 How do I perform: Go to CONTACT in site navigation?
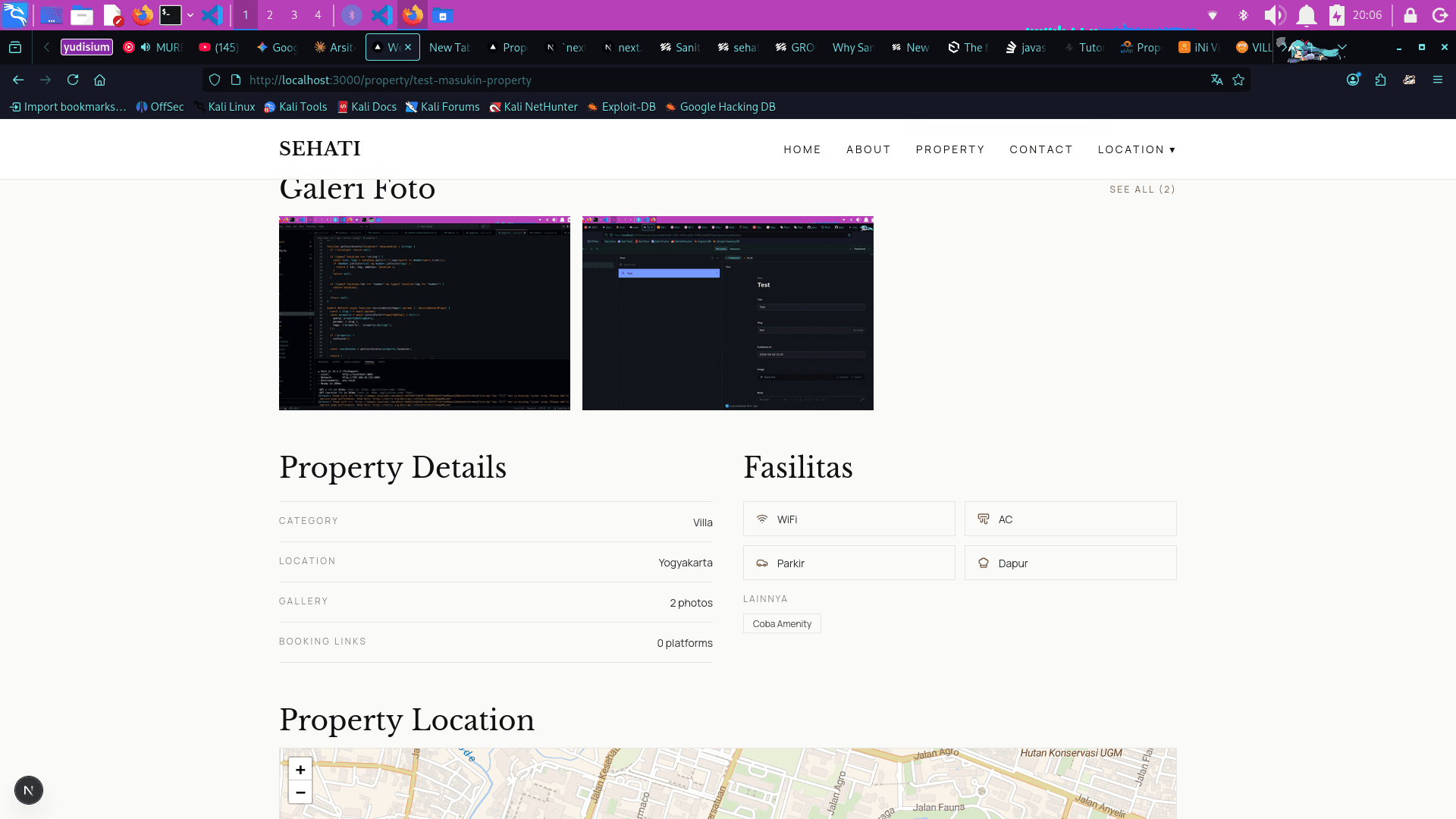click(x=1041, y=149)
